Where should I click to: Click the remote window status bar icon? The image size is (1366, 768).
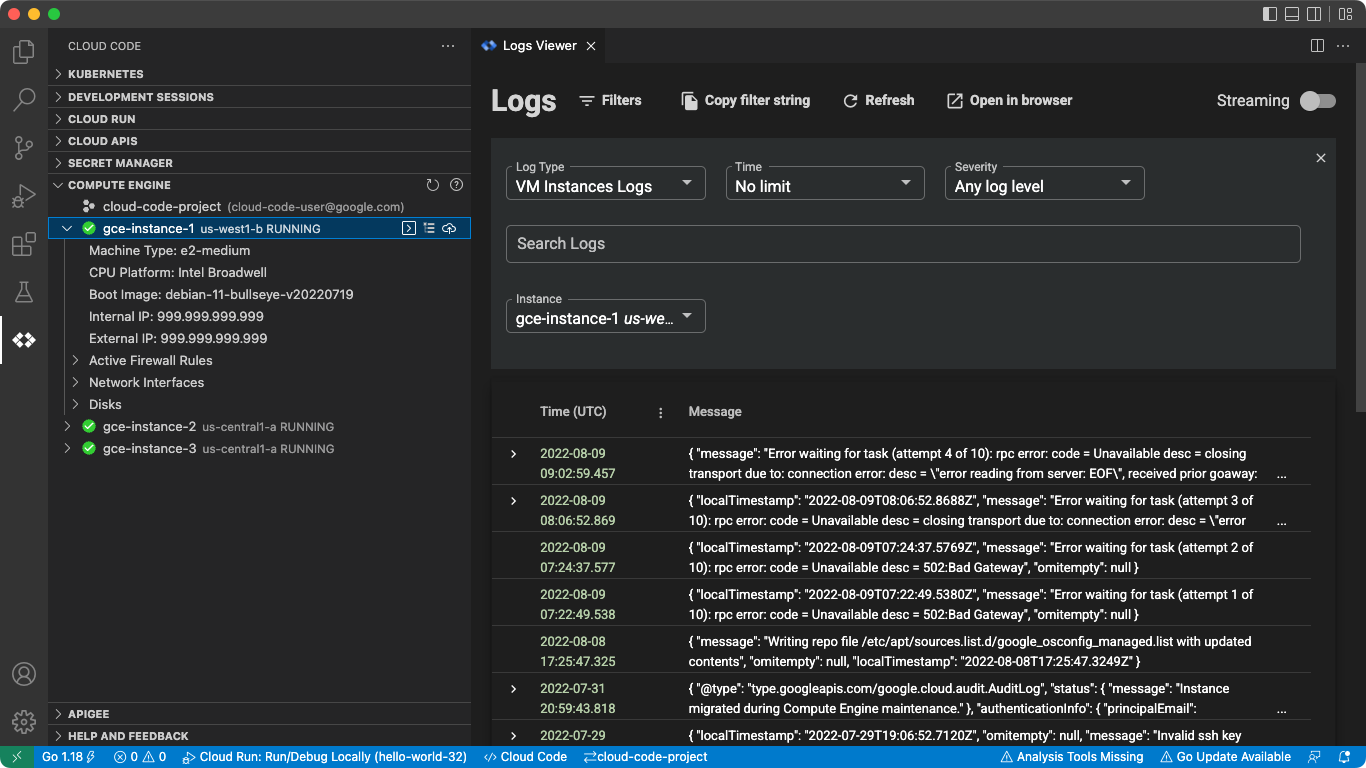(x=17, y=757)
